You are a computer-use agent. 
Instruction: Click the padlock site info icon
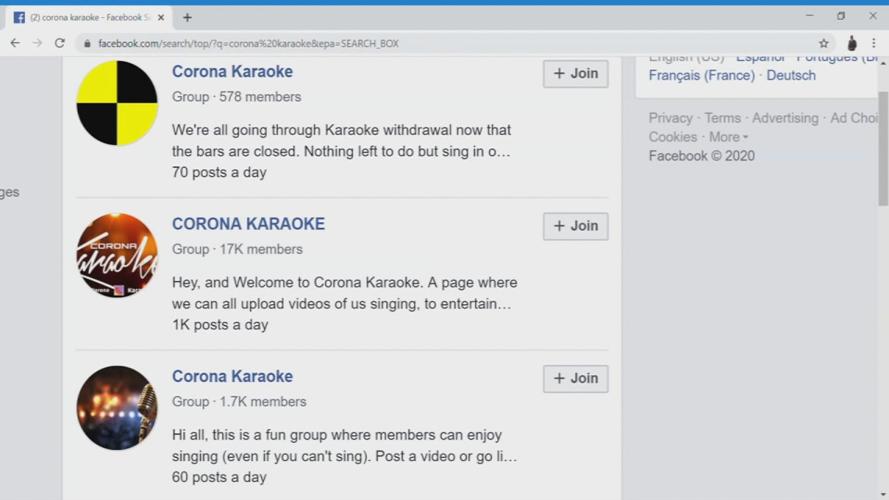[87, 44]
